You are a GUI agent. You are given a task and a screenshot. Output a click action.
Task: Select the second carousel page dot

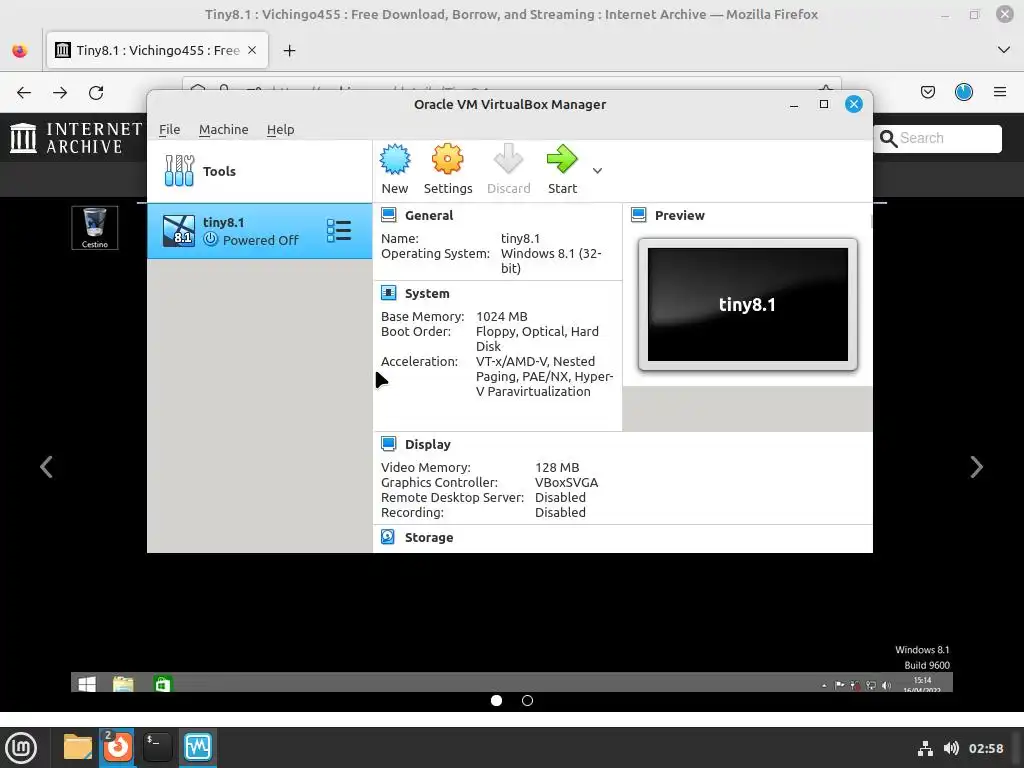tap(528, 701)
